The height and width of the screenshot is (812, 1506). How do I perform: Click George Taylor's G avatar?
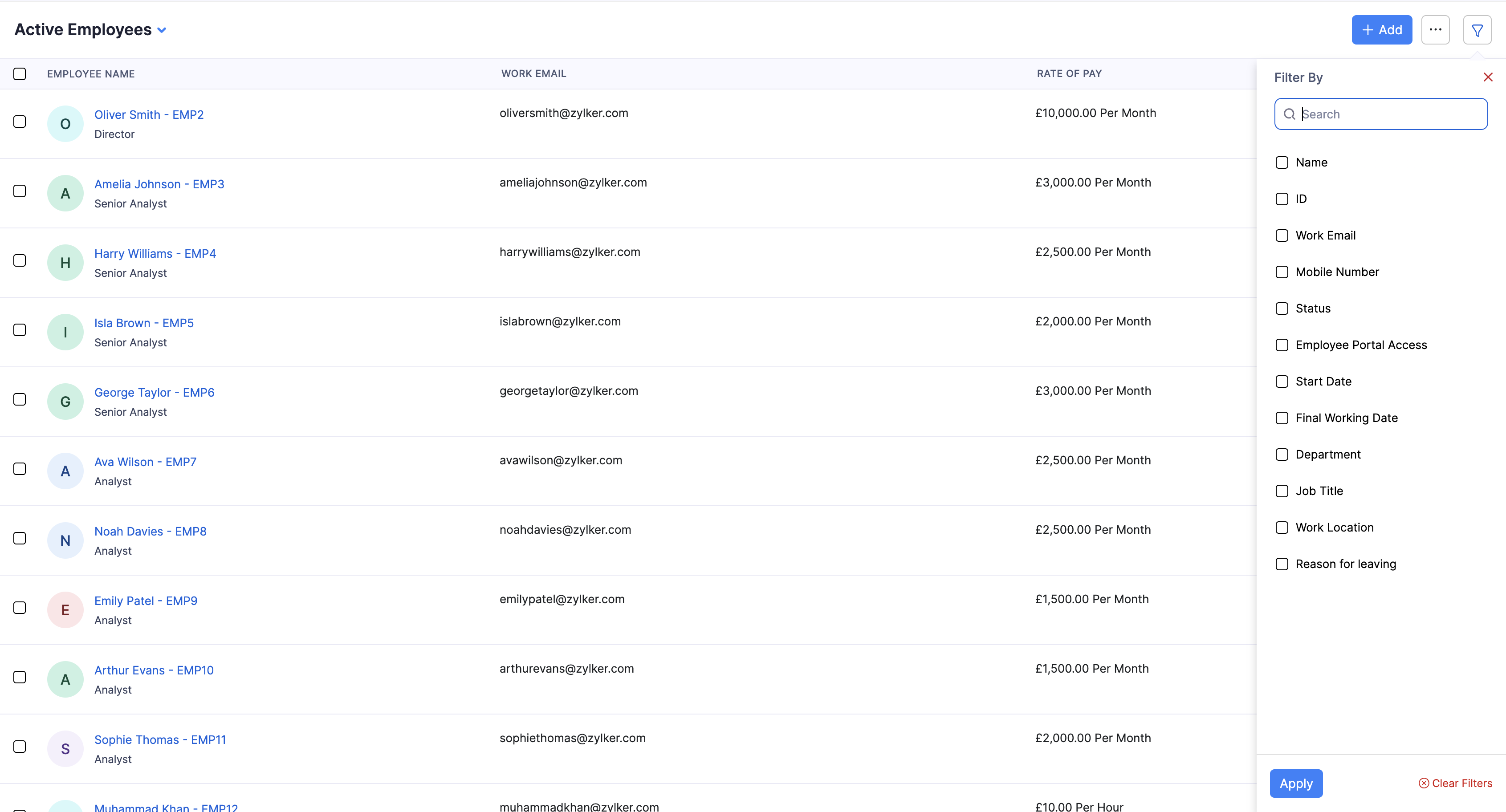[x=65, y=402]
